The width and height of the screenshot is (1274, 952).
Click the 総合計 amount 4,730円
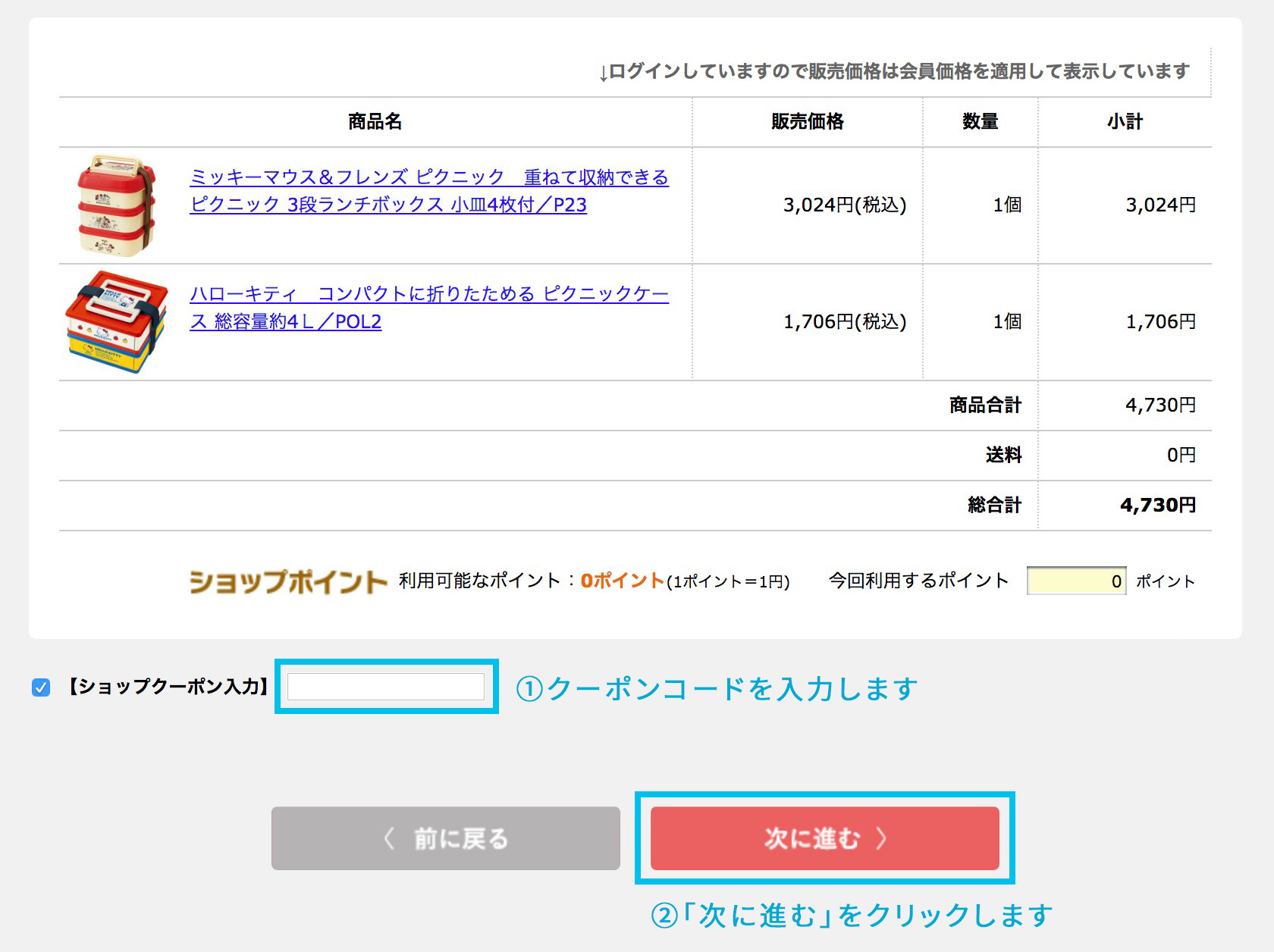pos(1158,505)
